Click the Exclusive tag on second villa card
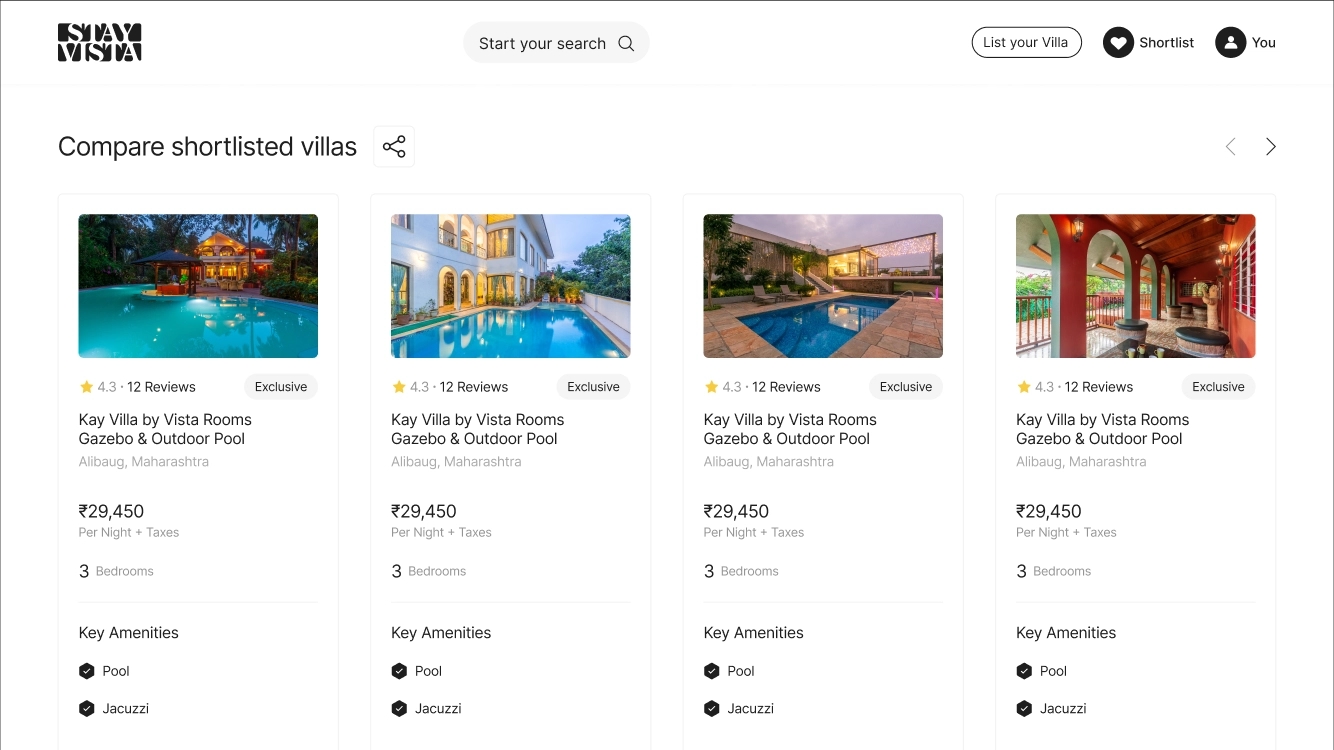 593,387
